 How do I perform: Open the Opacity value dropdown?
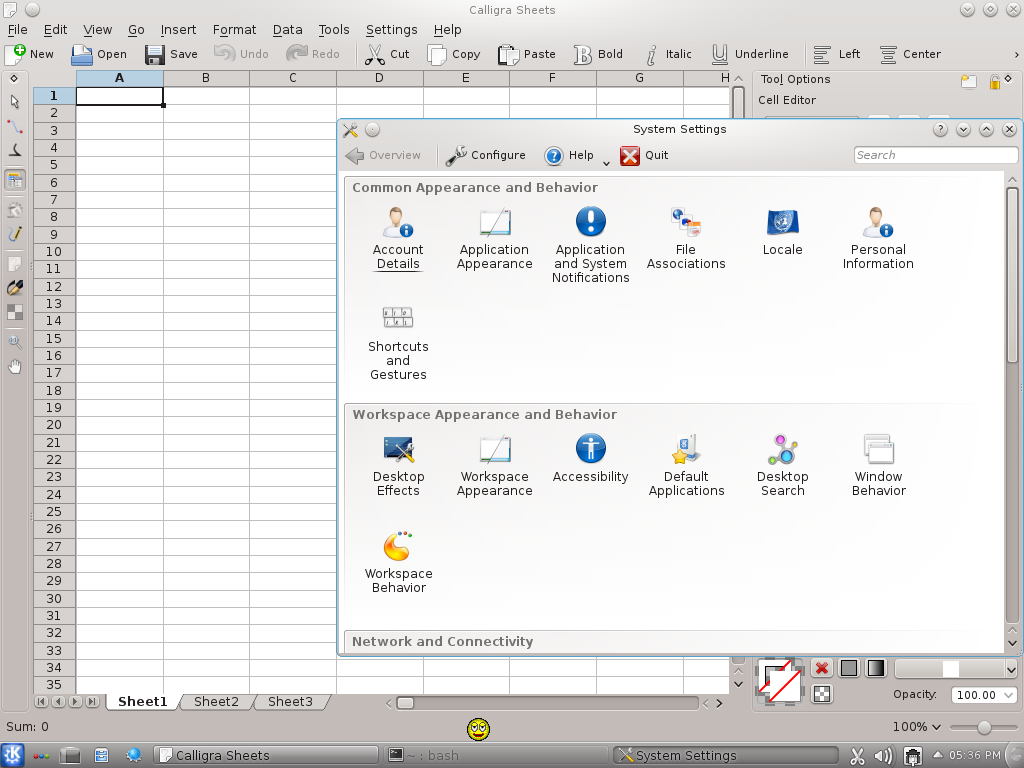(1010, 695)
